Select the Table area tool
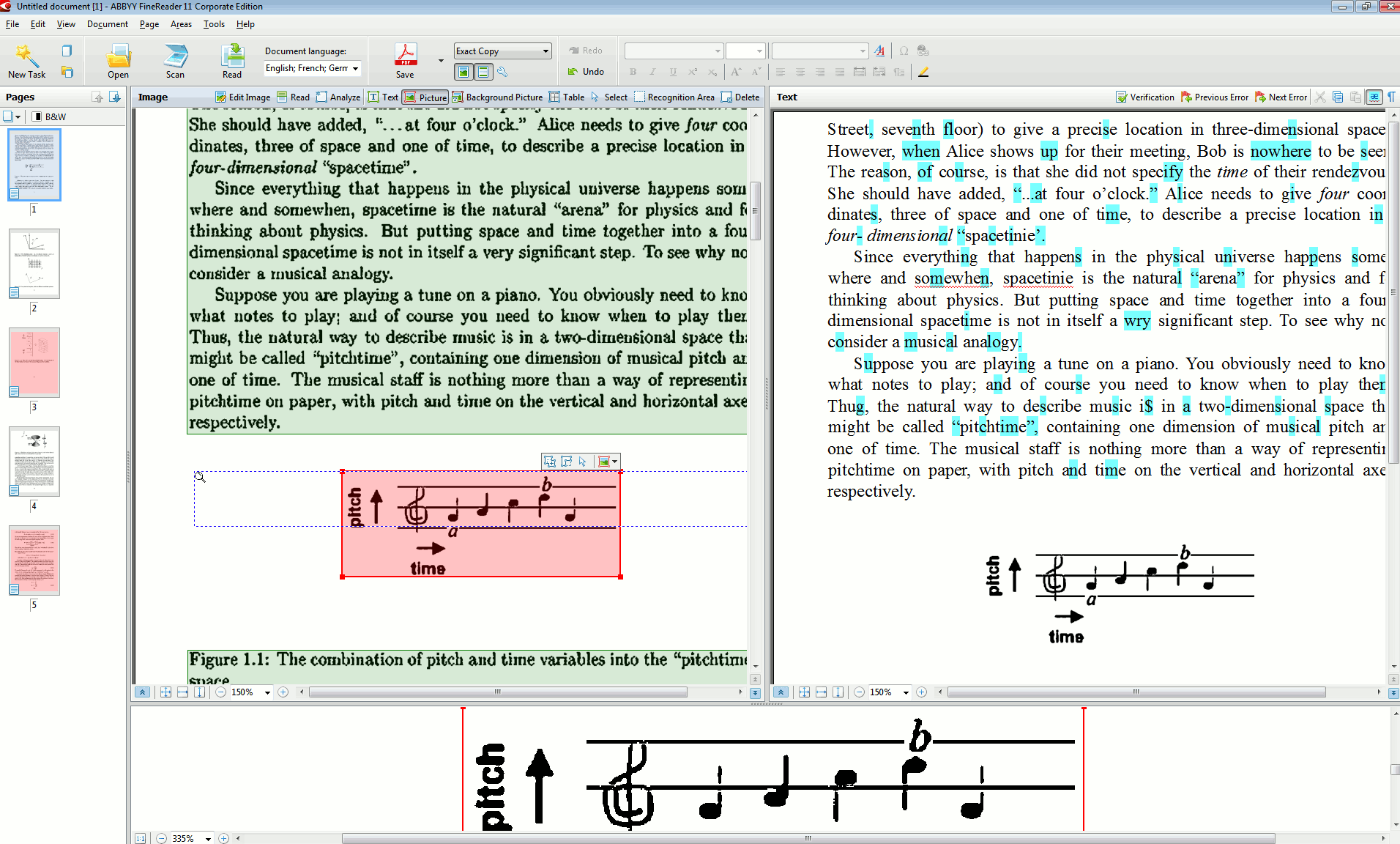The height and width of the screenshot is (844, 1400). (x=567, y=97)
